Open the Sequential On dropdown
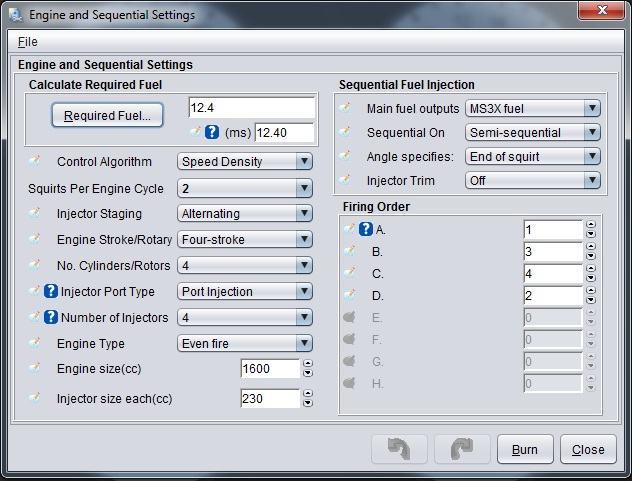Viewport: 632px width, 481px height. (533, 132)
